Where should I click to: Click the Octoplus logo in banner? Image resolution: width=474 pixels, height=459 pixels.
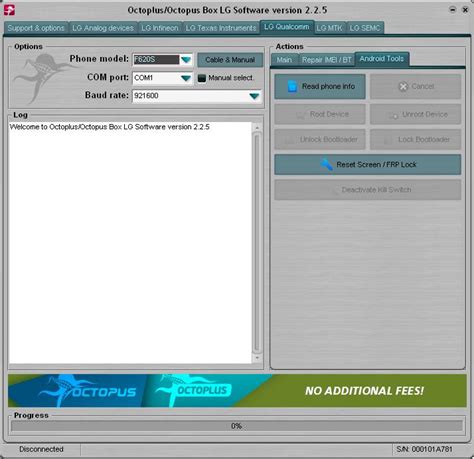[x=193, y=390]
